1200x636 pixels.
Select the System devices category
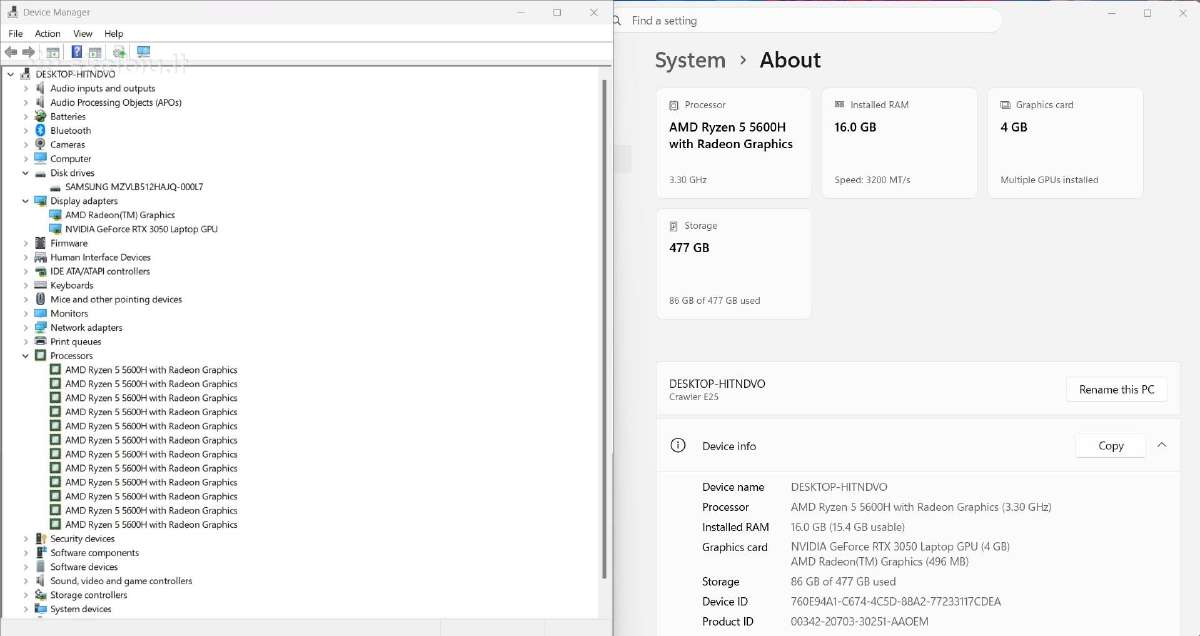point(81,609)
